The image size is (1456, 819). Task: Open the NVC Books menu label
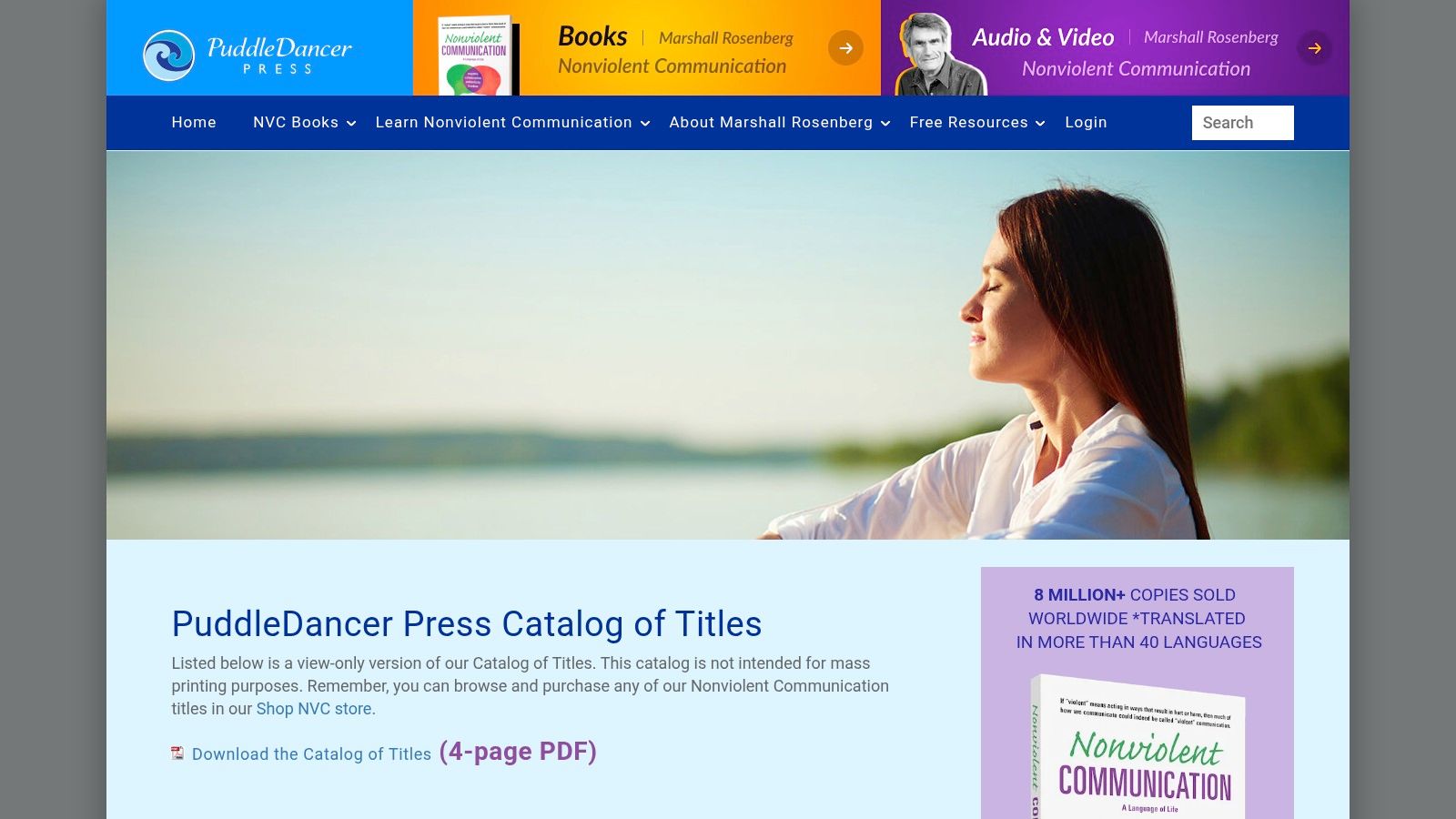296,122
